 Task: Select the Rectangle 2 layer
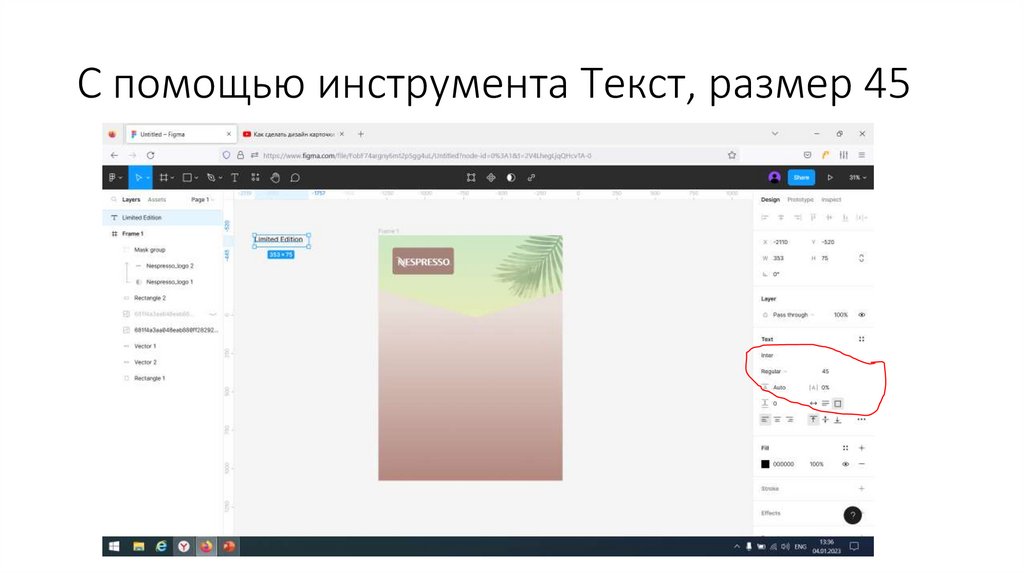[x=150, y=298]
